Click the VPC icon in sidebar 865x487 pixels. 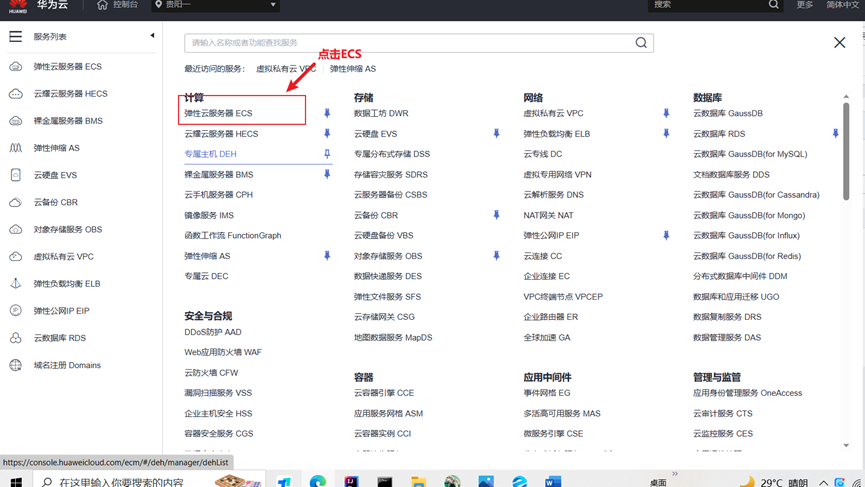pos(15,256)
